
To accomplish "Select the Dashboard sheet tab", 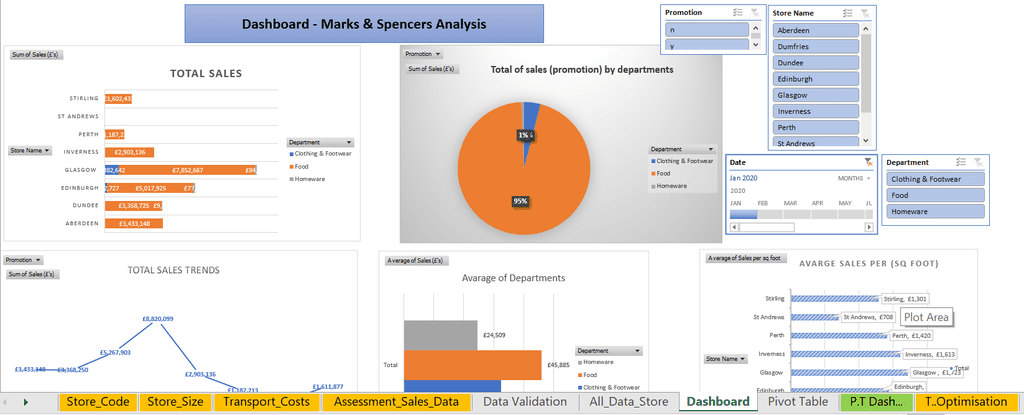I will pos(718,402).
